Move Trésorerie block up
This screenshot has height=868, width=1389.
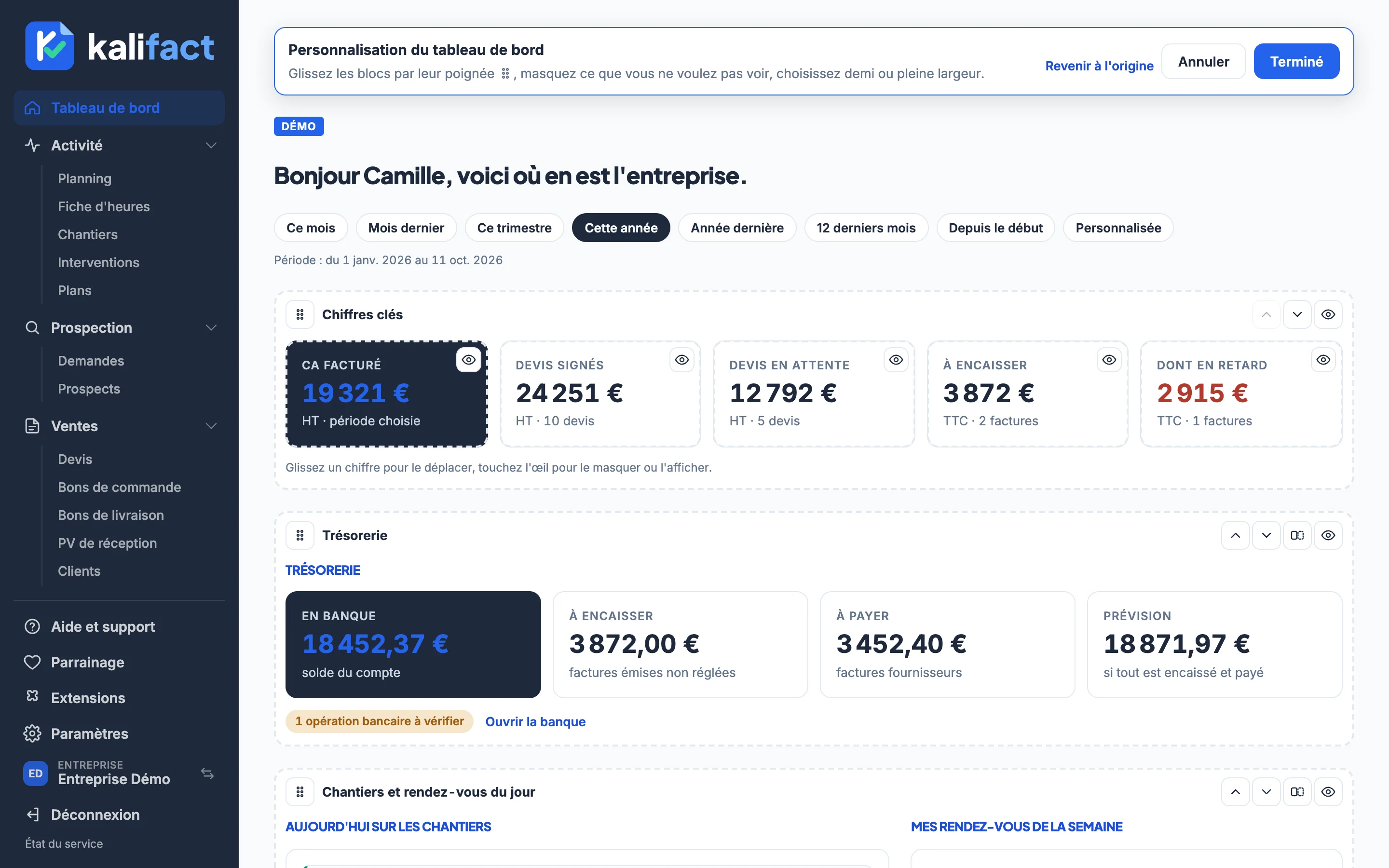(x=1235, y=536)
